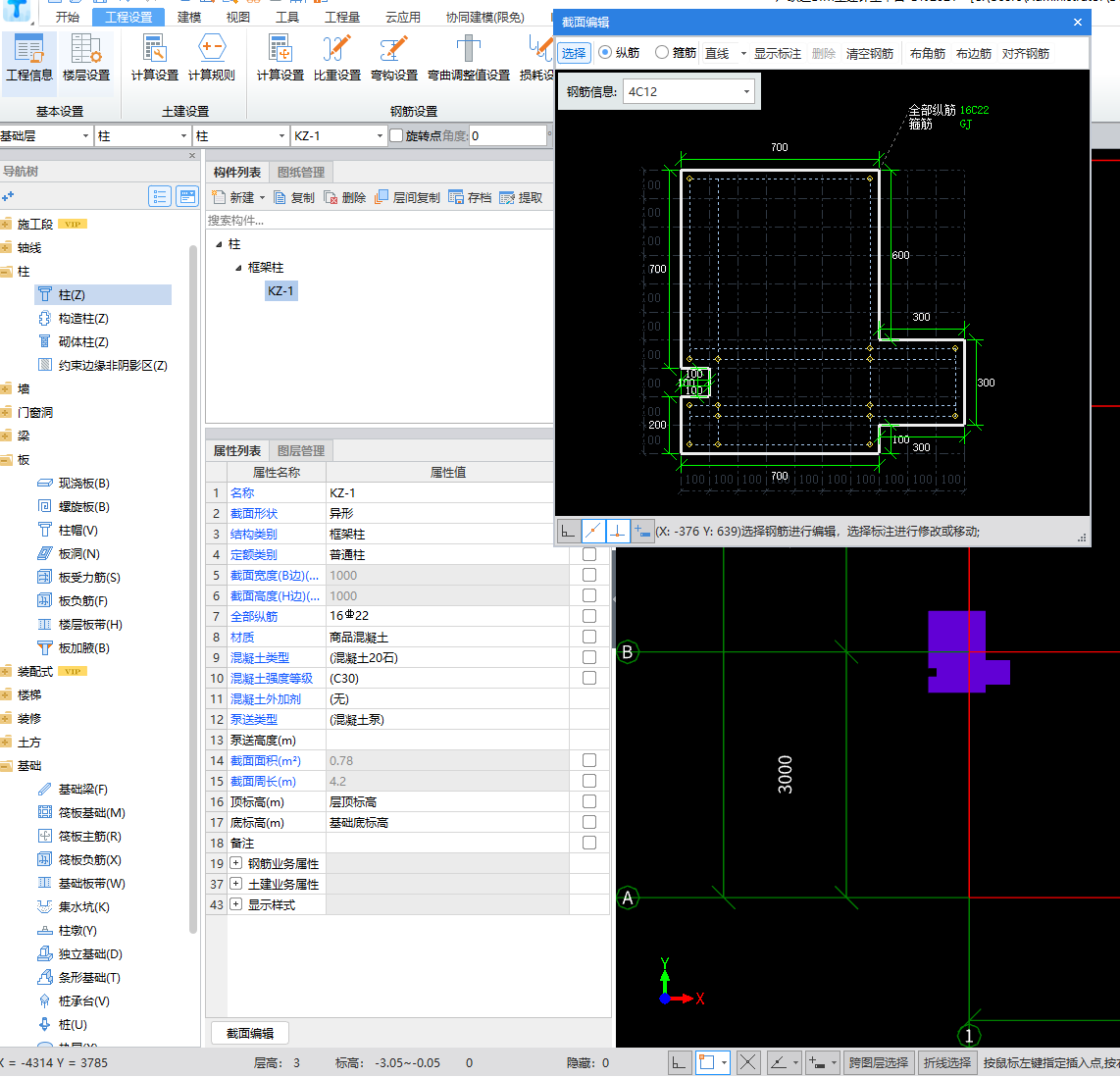Image resolution: width=1120 pixels, height=1077 pixels.
Task: Click 旋转点角度 input field
Action: pos(508,135)
